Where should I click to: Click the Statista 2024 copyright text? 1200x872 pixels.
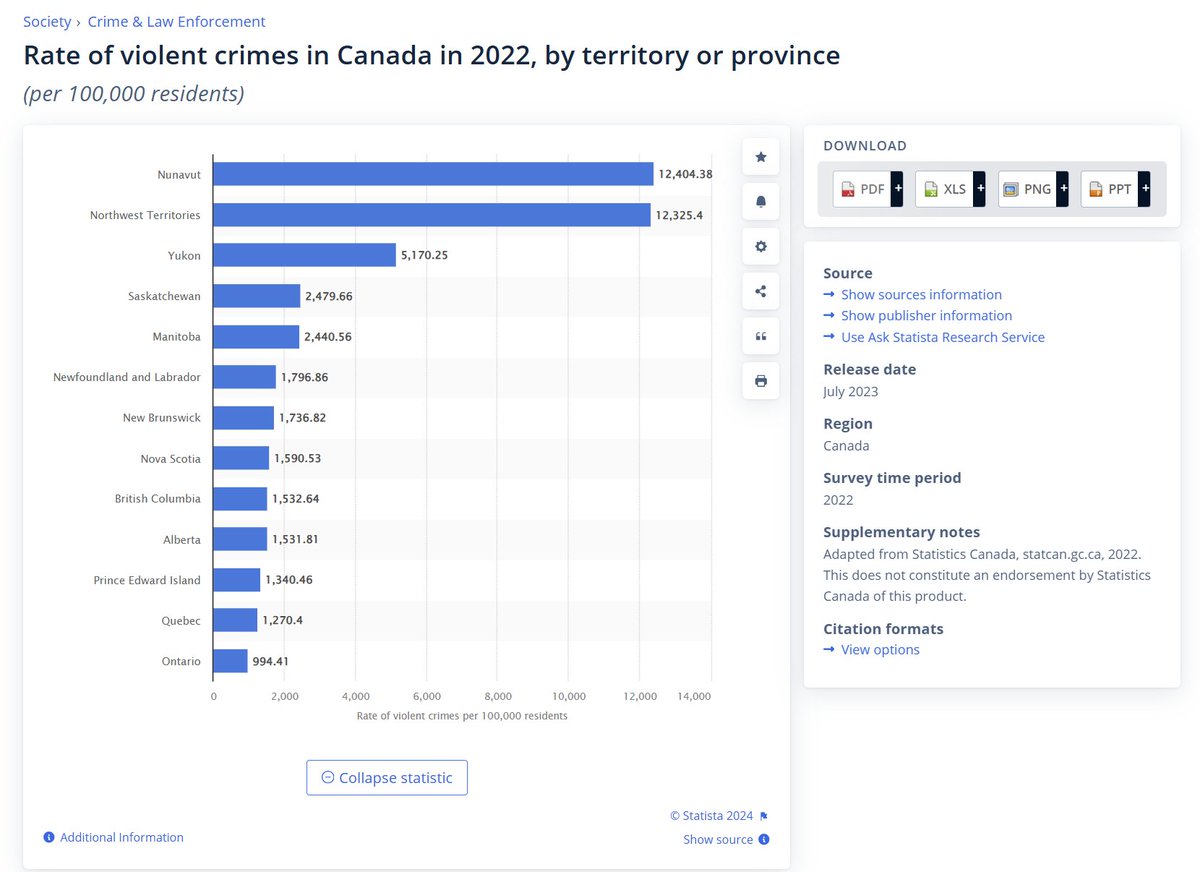point(712,816)
